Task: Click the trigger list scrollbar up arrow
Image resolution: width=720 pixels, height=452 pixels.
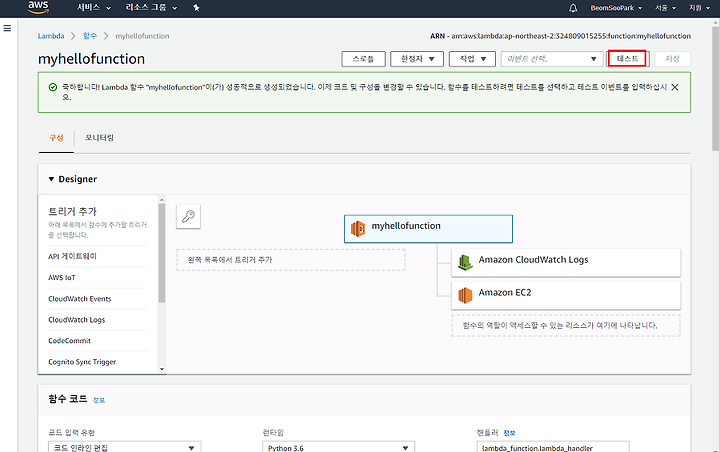Action: pos(162,200)
